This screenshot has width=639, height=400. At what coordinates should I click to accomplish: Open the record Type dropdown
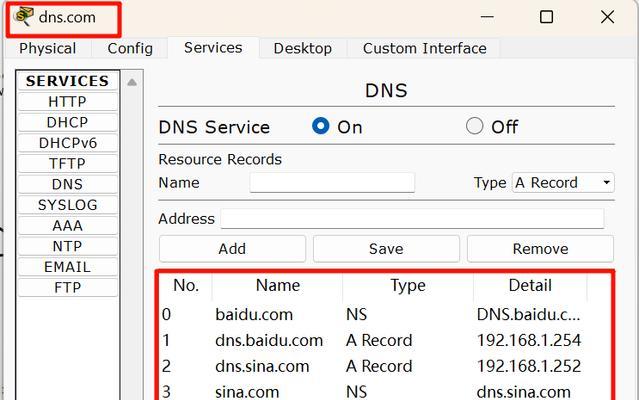tap(563, 182)
